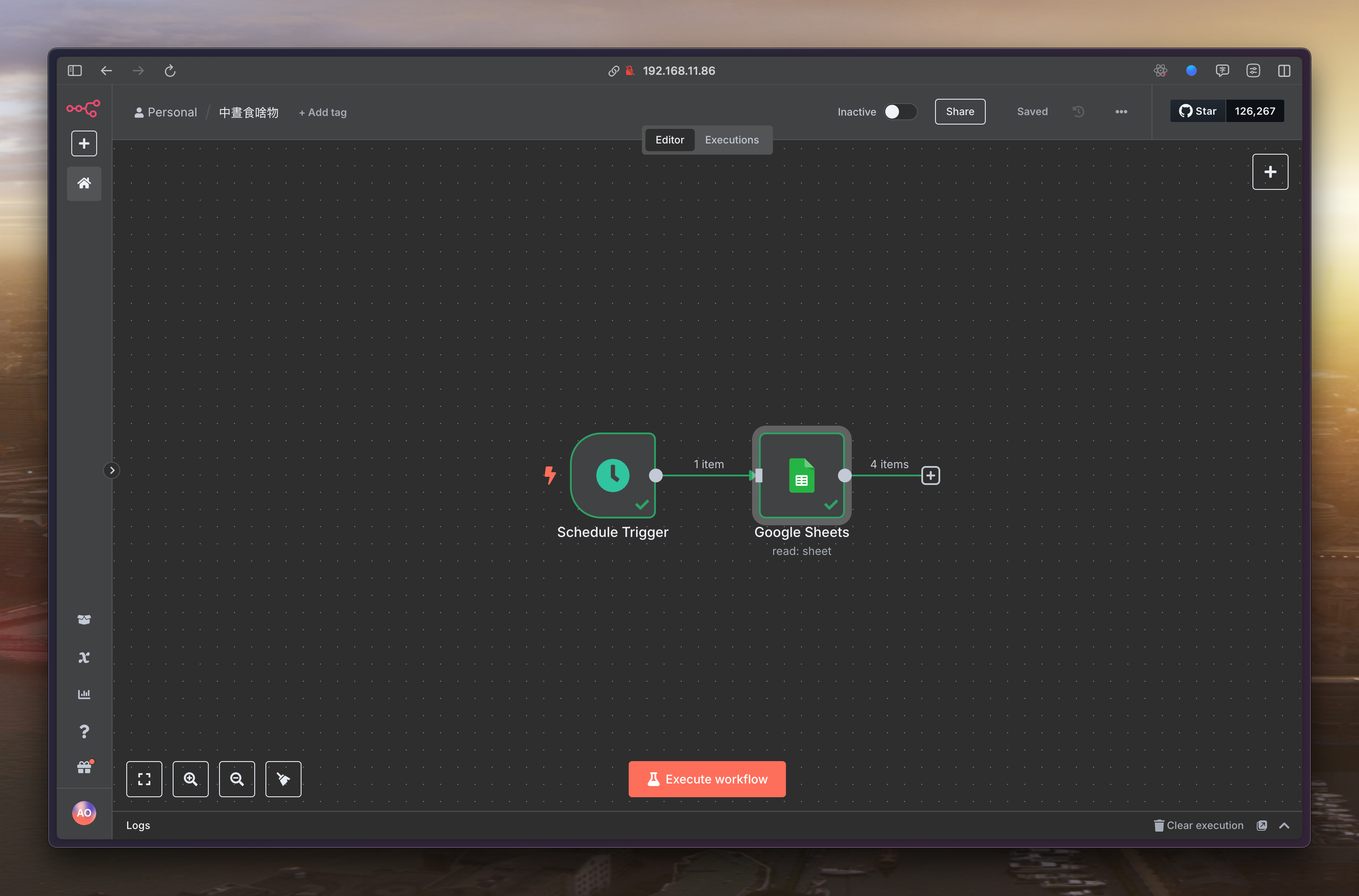The width and height of the screenshot is (1359, 896).
Task: Expand the left sidebar chevron
Action: click(x=112, y=470)
